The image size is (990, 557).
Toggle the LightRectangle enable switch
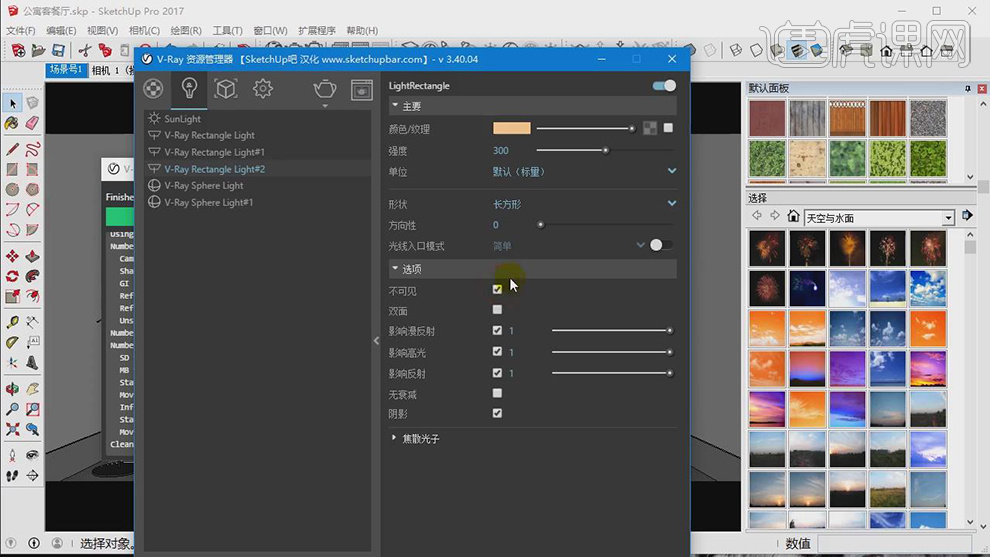click(664, 86)
